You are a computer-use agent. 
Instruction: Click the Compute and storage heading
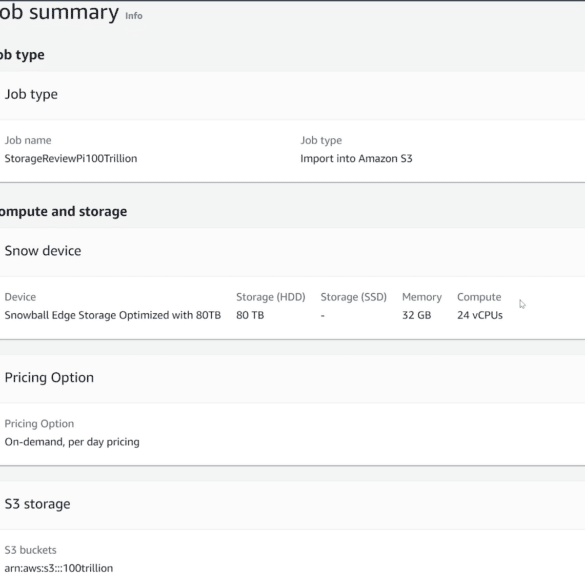[63, 212]
